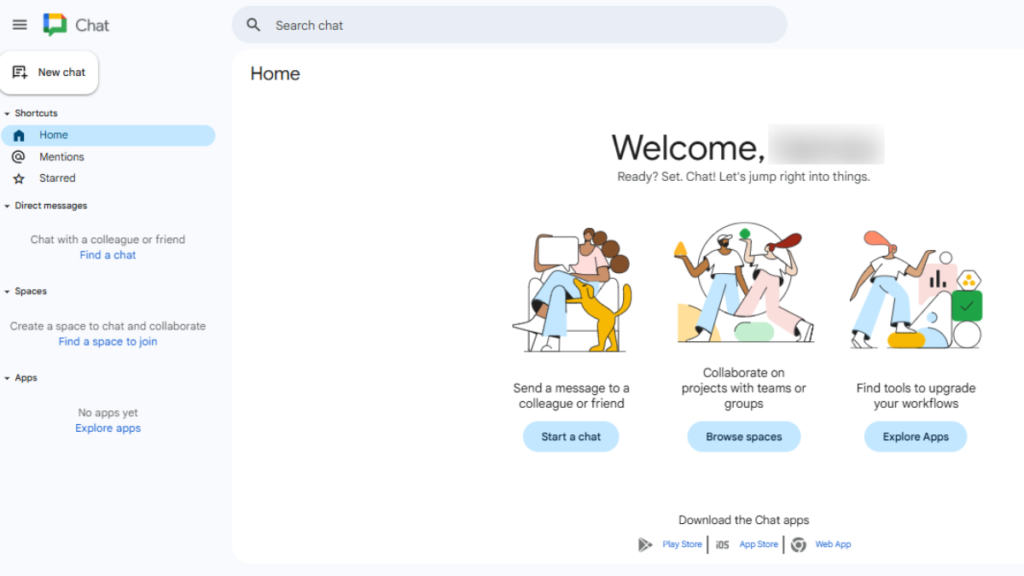Collapse the Direct messages section

(9, 205)
